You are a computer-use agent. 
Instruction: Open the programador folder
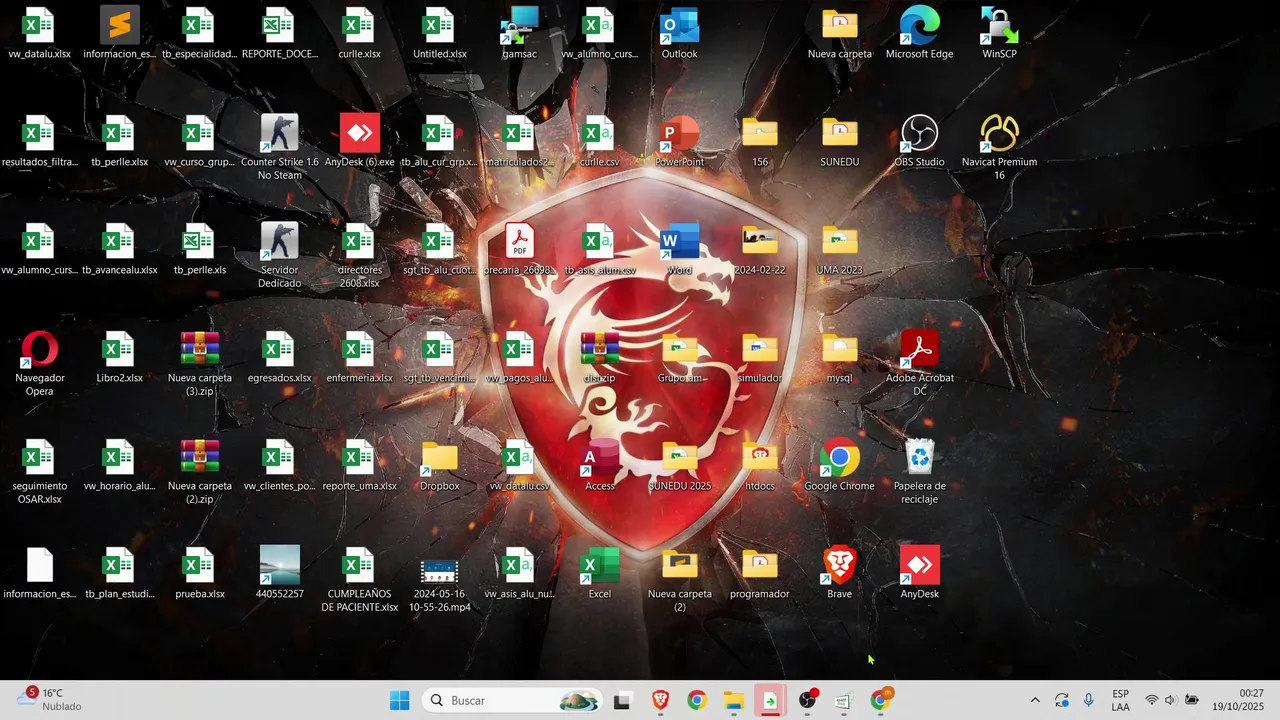click(x=759, y=573)
